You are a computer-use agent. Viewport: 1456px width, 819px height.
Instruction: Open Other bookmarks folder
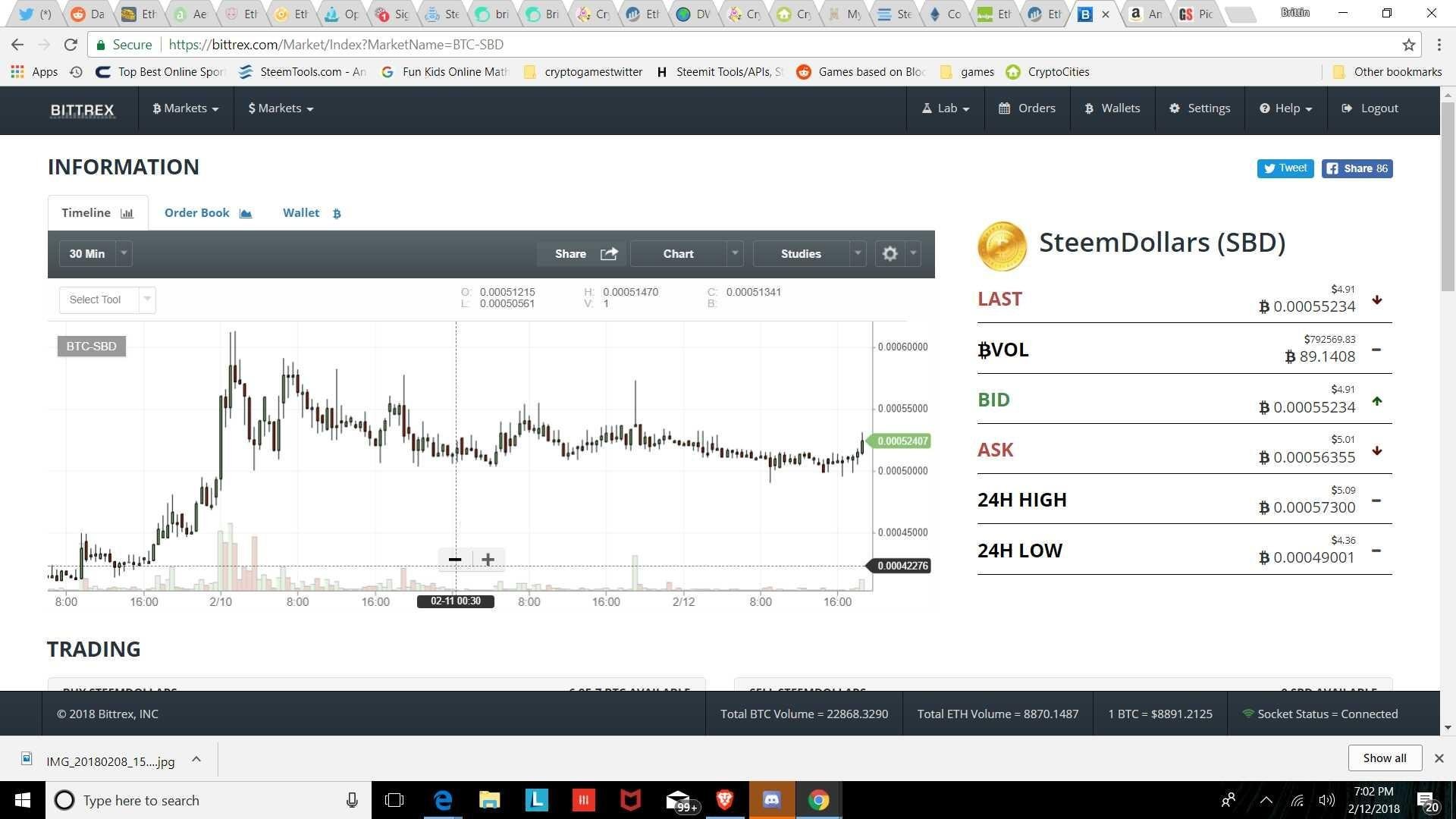tap(1387, 72)
